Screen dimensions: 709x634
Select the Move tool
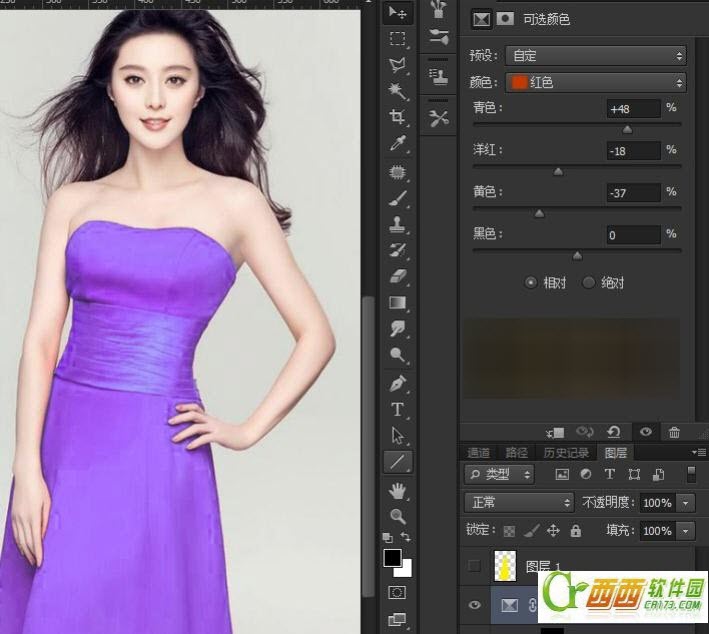click(398, 12)
